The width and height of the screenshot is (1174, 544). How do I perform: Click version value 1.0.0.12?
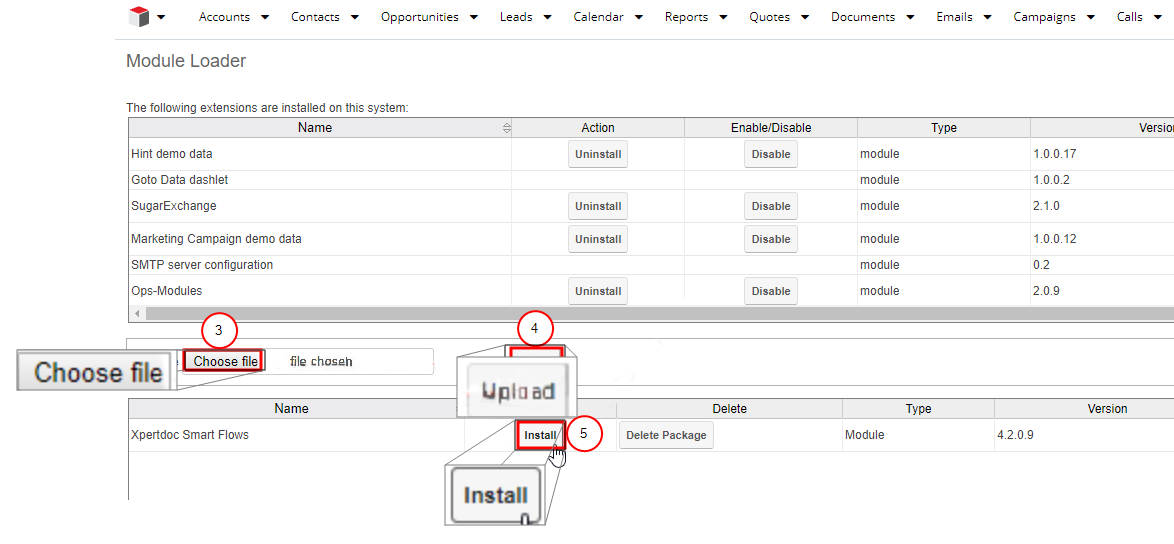tap(1054, 239)
